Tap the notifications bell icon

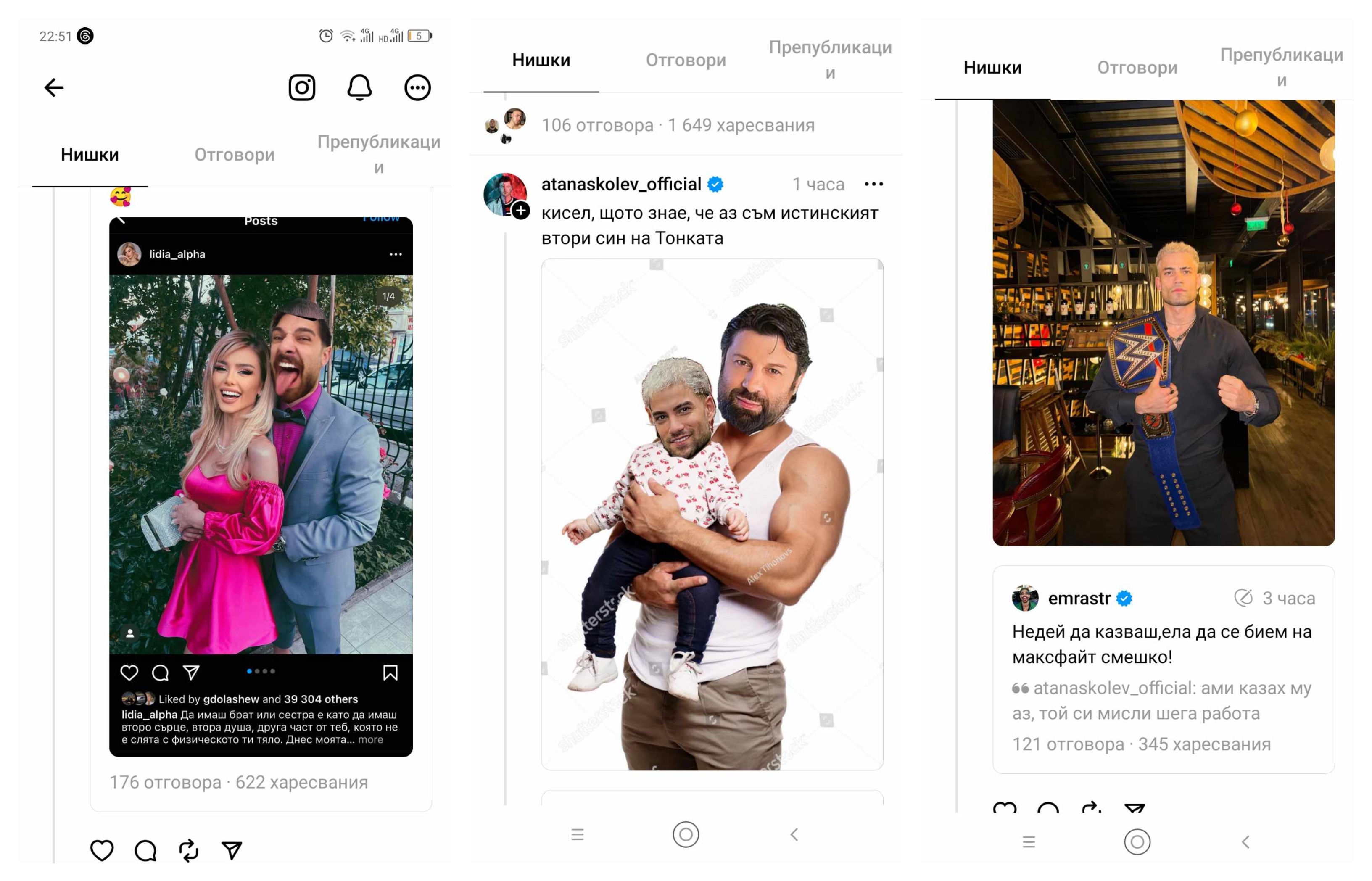pos(359,87)
